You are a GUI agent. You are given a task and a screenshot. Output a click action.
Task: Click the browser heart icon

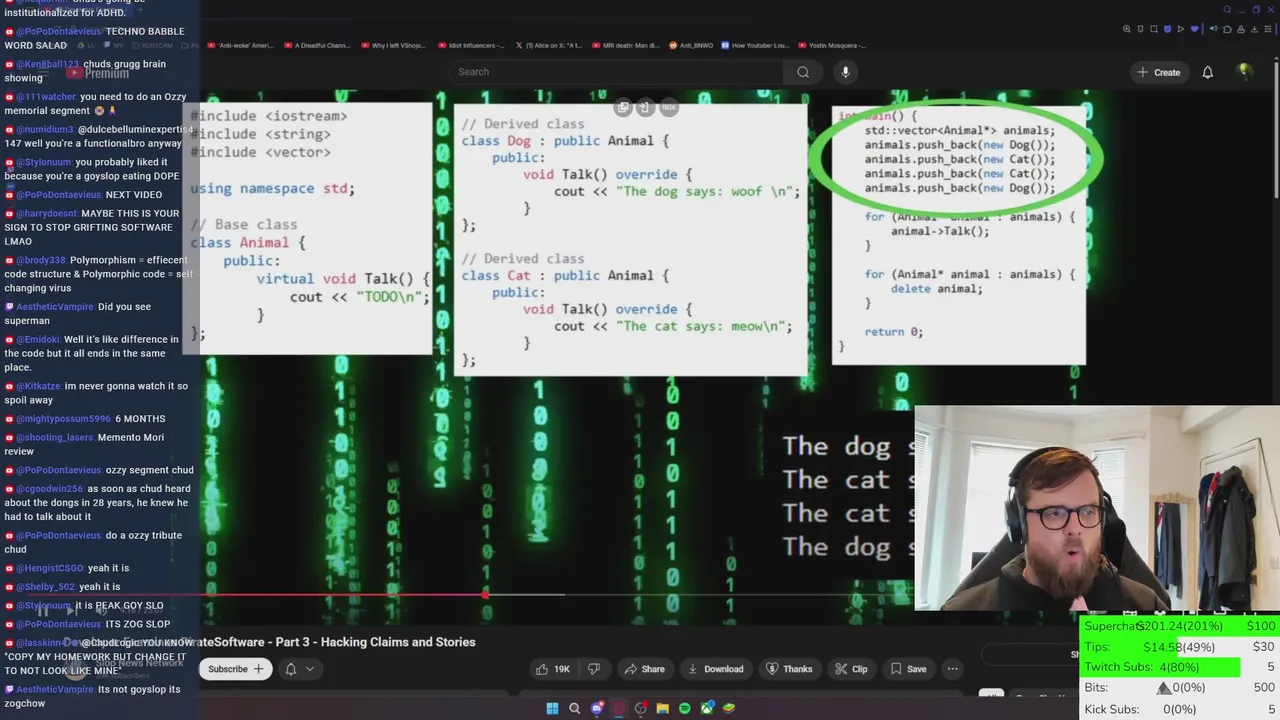[x=1193, y=29]
